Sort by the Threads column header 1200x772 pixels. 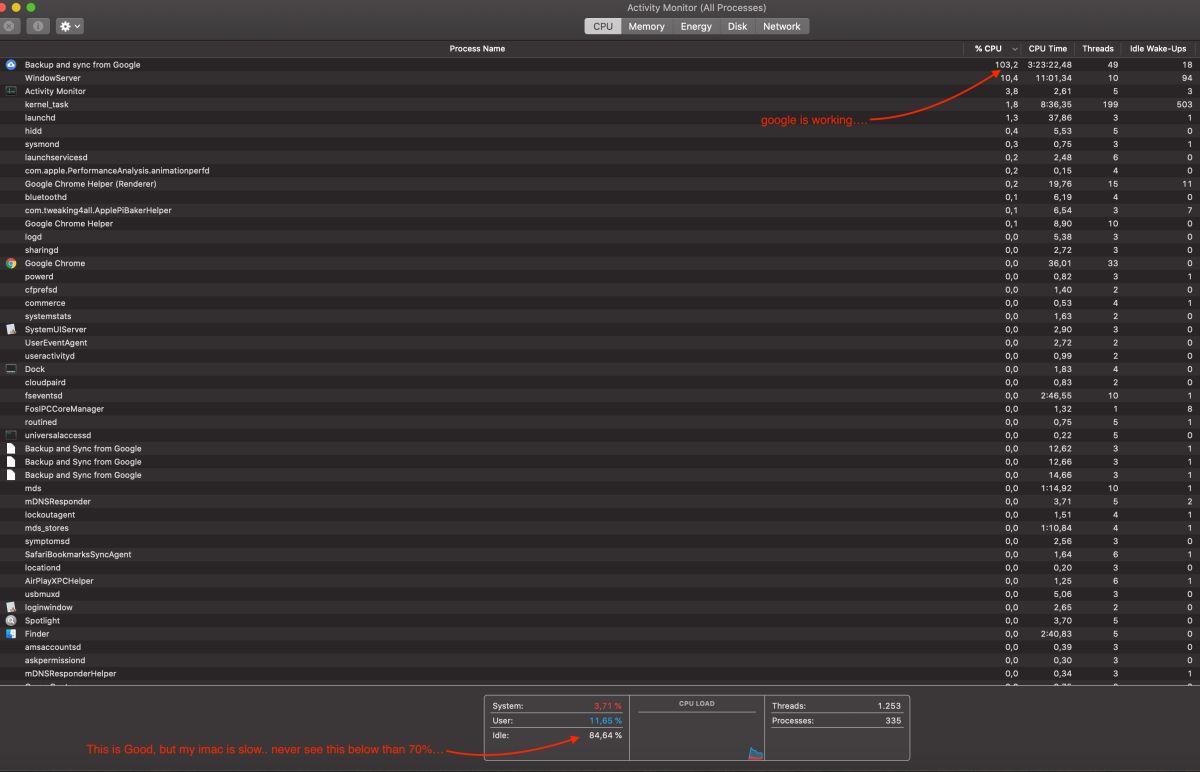[1097, 49]
